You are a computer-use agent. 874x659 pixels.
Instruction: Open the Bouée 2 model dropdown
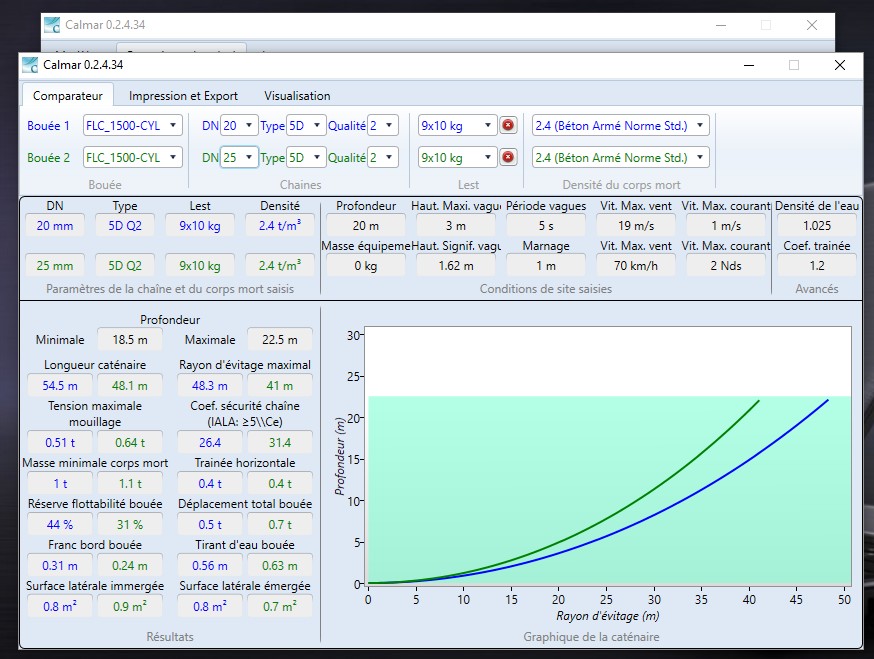133,158
